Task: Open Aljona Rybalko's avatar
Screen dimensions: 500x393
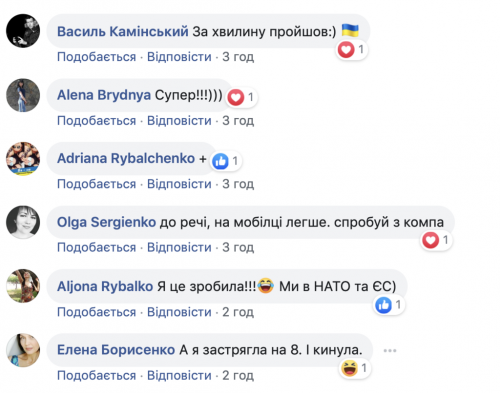Action: 23,286
